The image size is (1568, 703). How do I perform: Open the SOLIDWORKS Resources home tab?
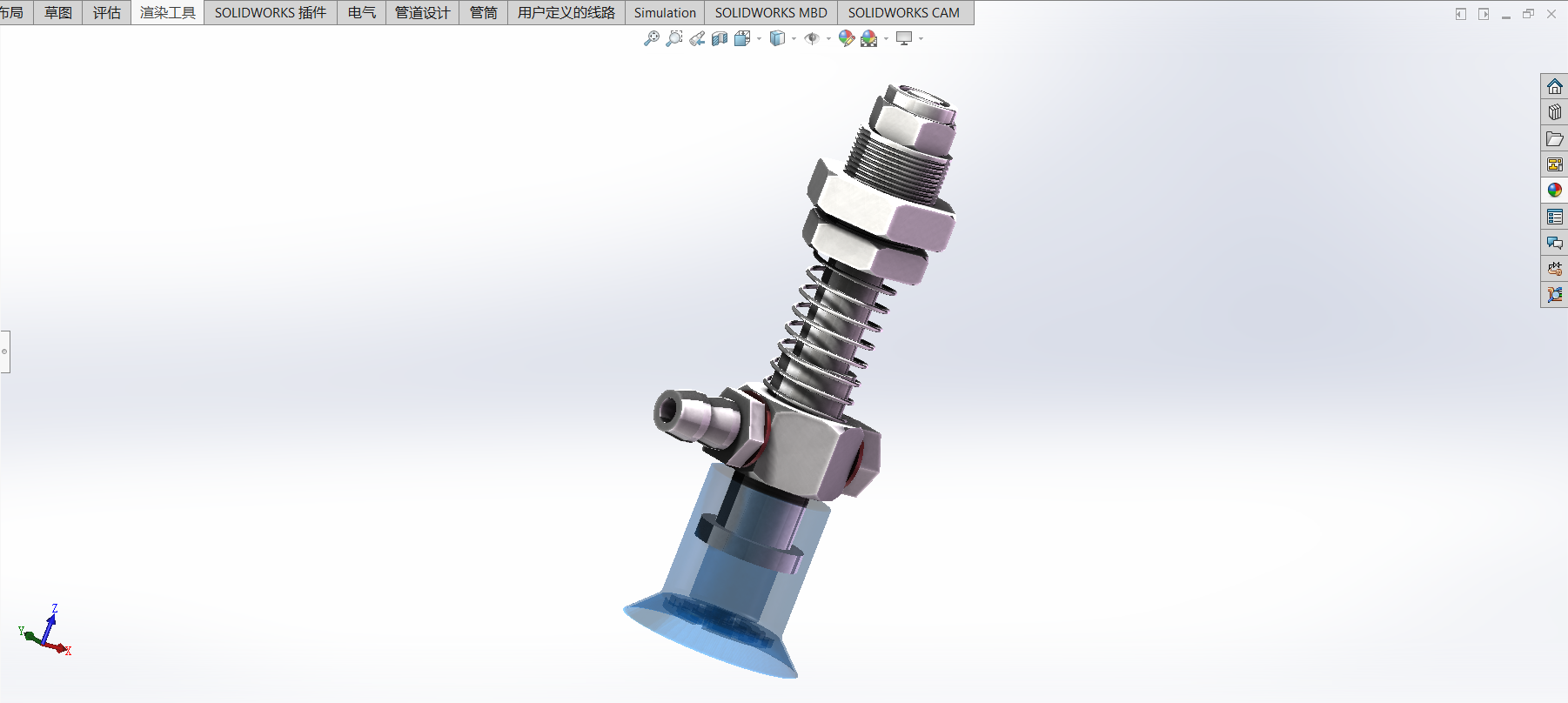pos(1554,86)
